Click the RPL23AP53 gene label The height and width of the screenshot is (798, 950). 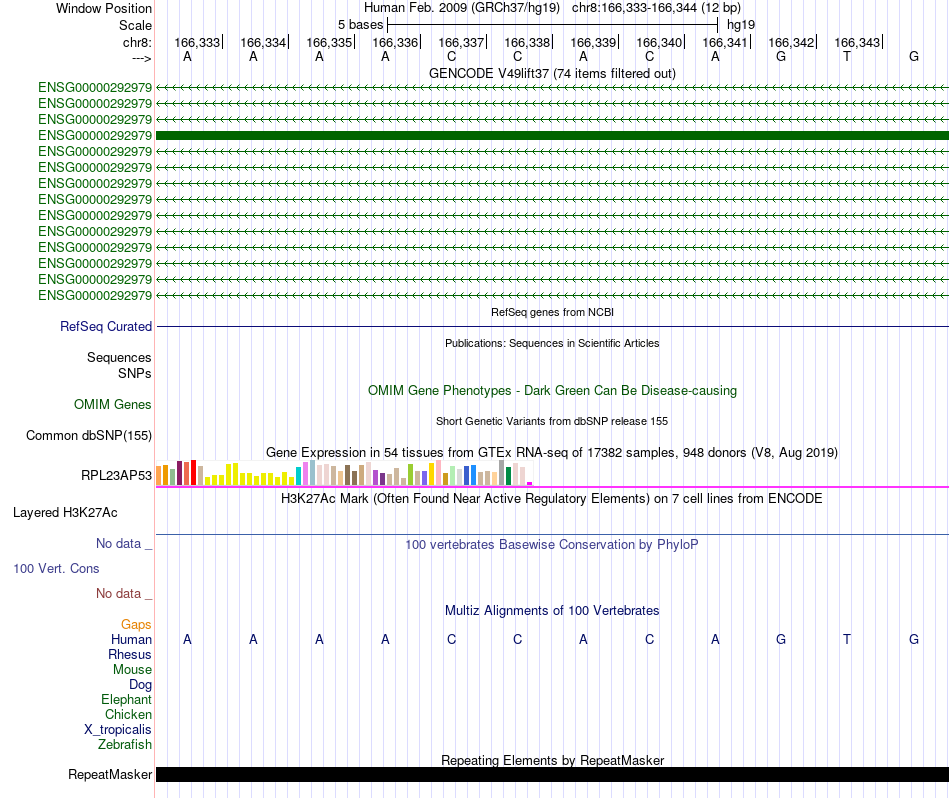tap(116, 476)
